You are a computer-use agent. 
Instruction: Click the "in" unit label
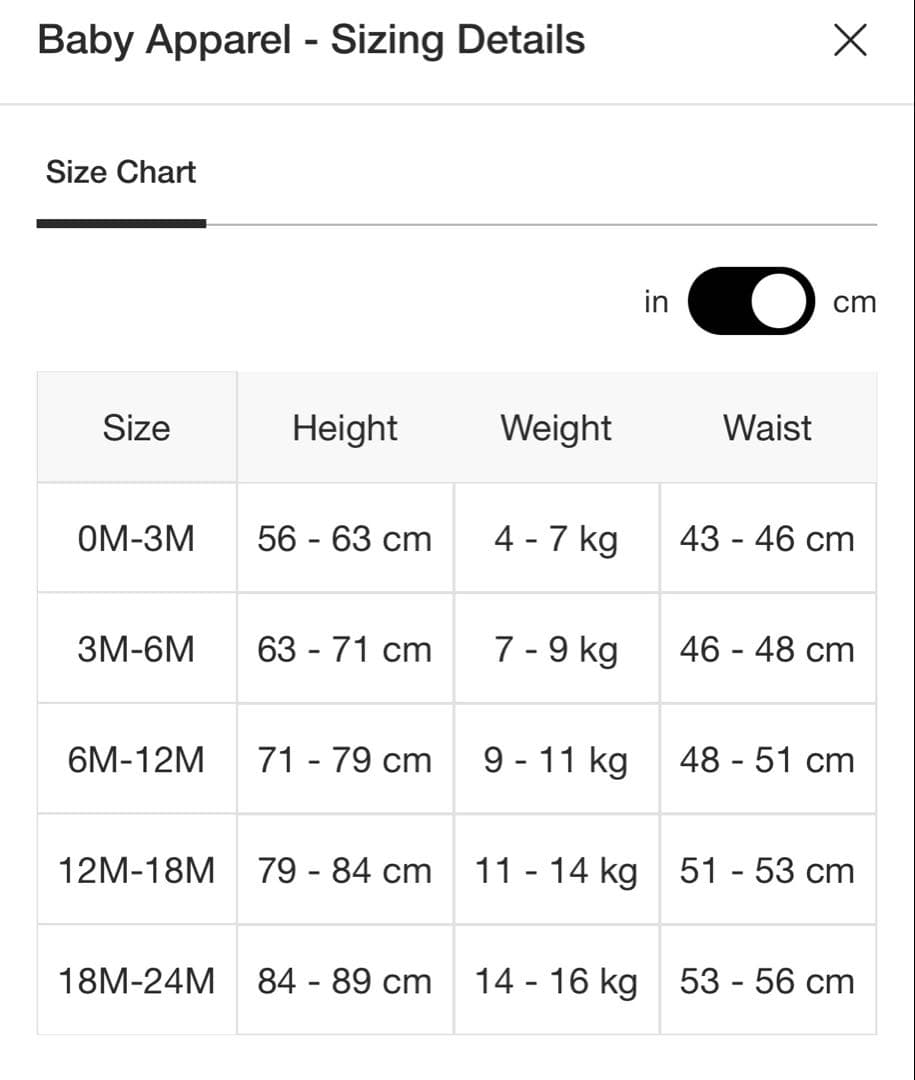[x=656, y=301]
